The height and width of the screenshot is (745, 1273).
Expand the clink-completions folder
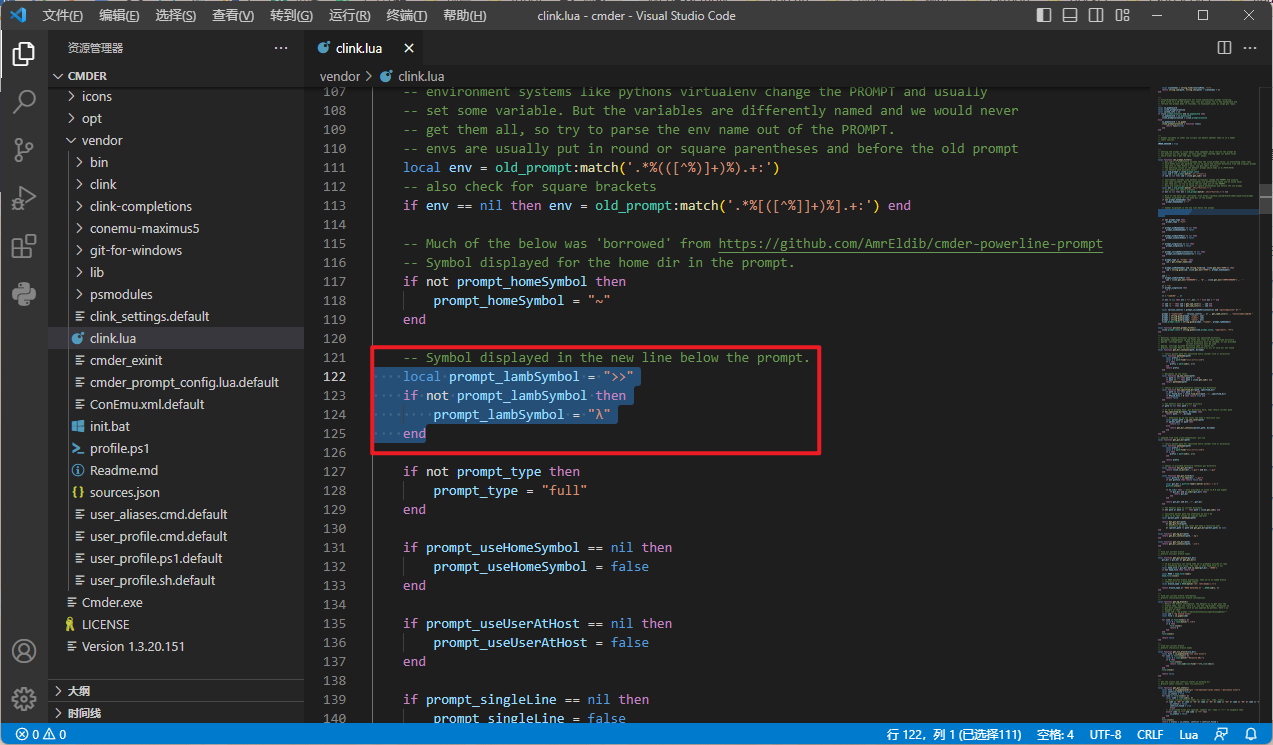(x=176, y=206)
